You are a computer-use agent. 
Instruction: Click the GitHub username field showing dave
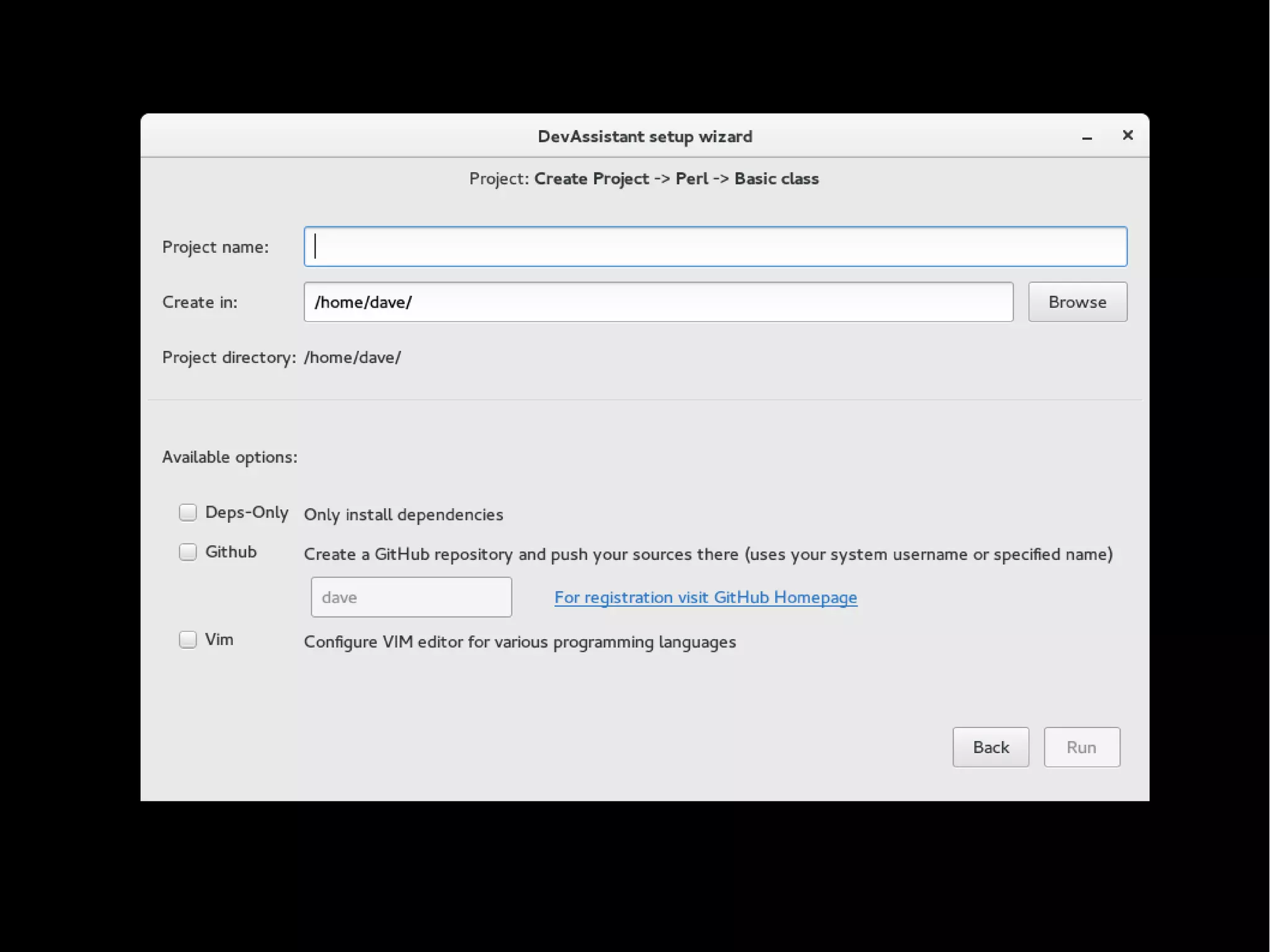(411, 597)
